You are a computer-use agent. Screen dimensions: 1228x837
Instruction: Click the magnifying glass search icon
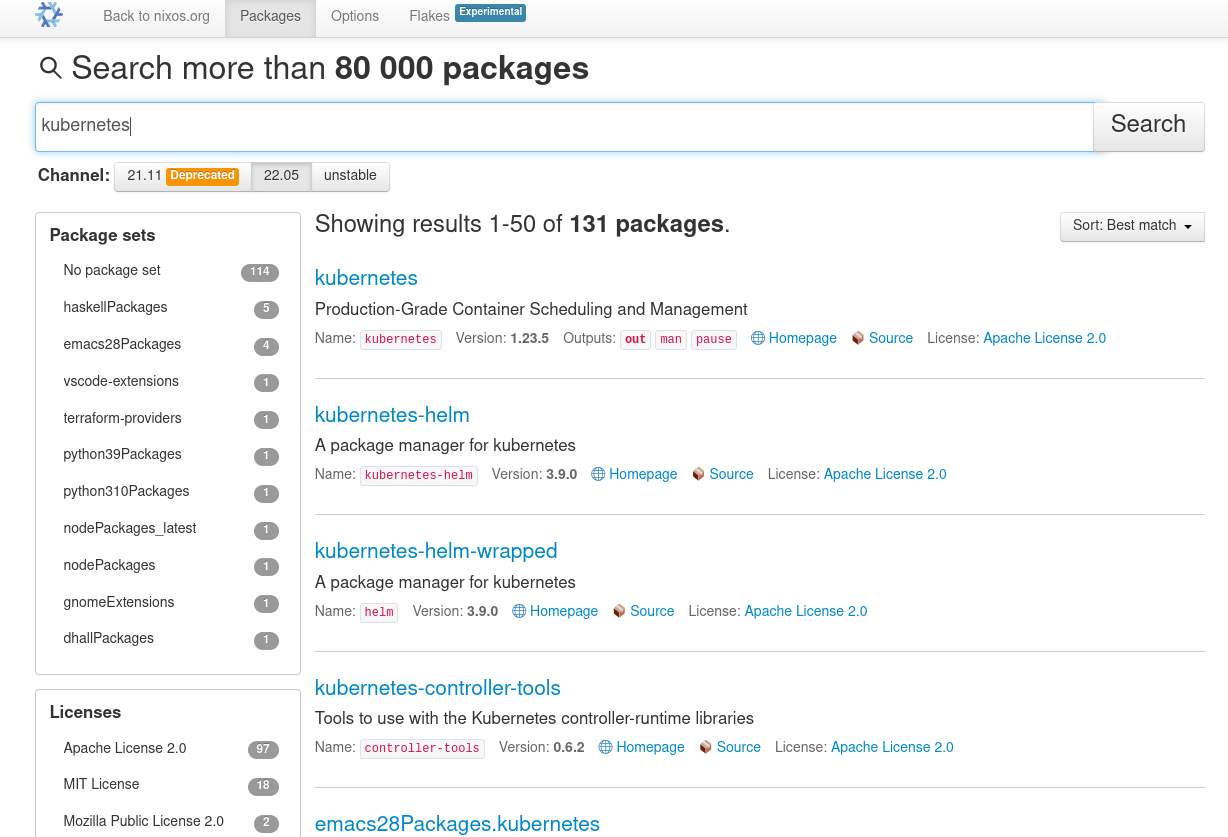click(50, 68)
